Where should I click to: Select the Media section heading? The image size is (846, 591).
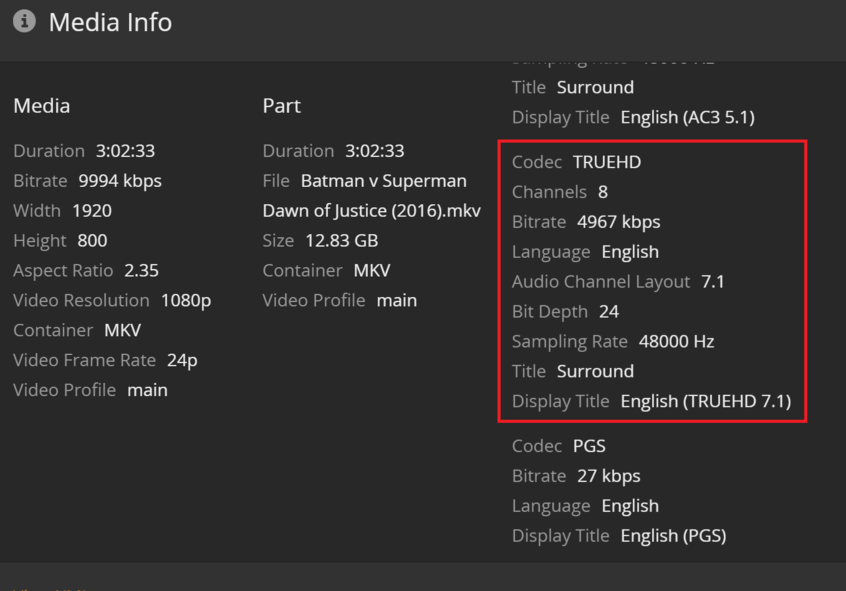(42, 106)
